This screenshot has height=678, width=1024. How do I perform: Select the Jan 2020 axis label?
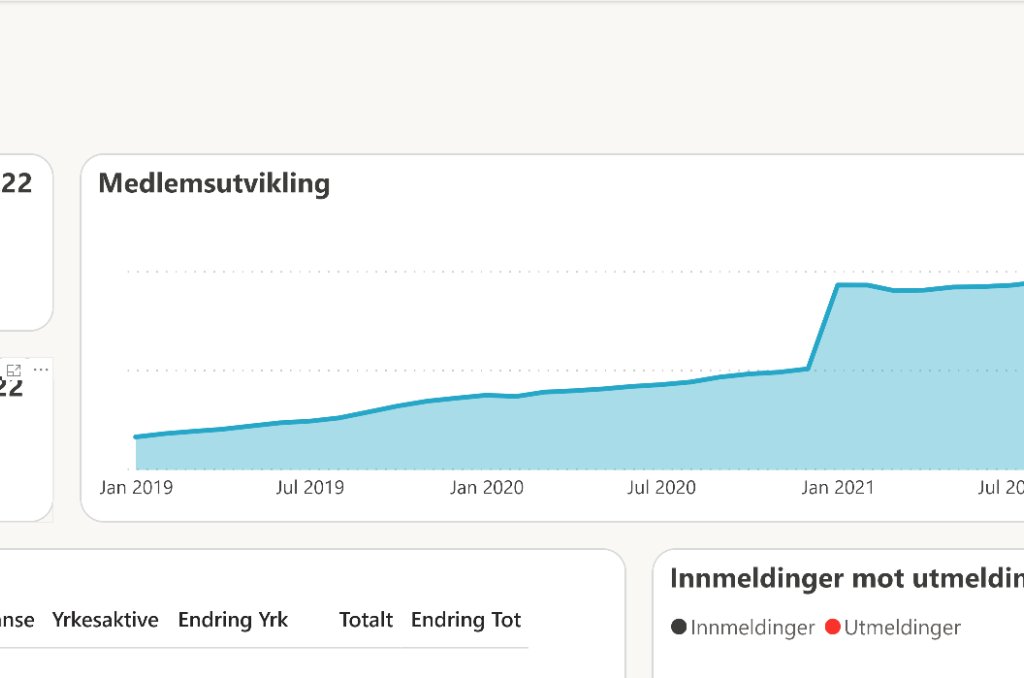(486, 488)
